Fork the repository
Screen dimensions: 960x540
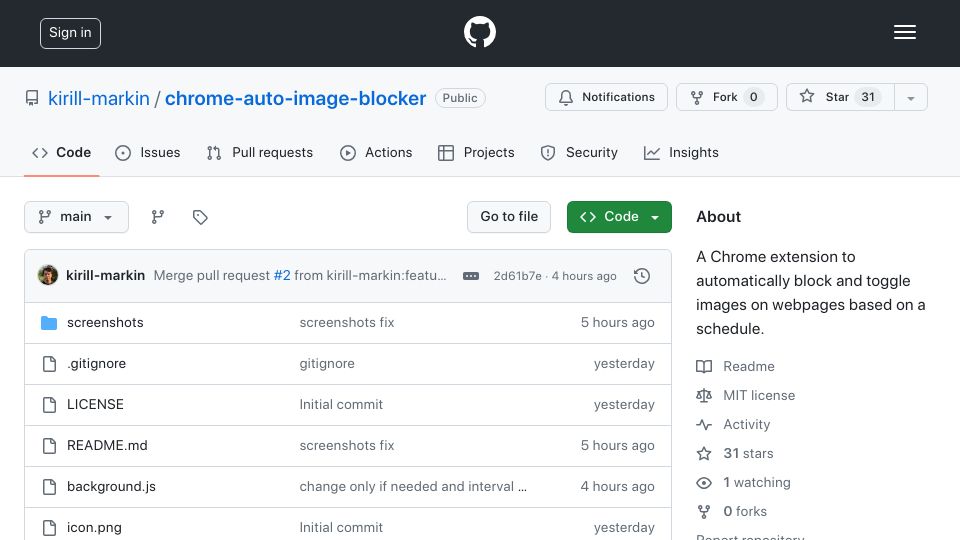click(x=727, y=97)
